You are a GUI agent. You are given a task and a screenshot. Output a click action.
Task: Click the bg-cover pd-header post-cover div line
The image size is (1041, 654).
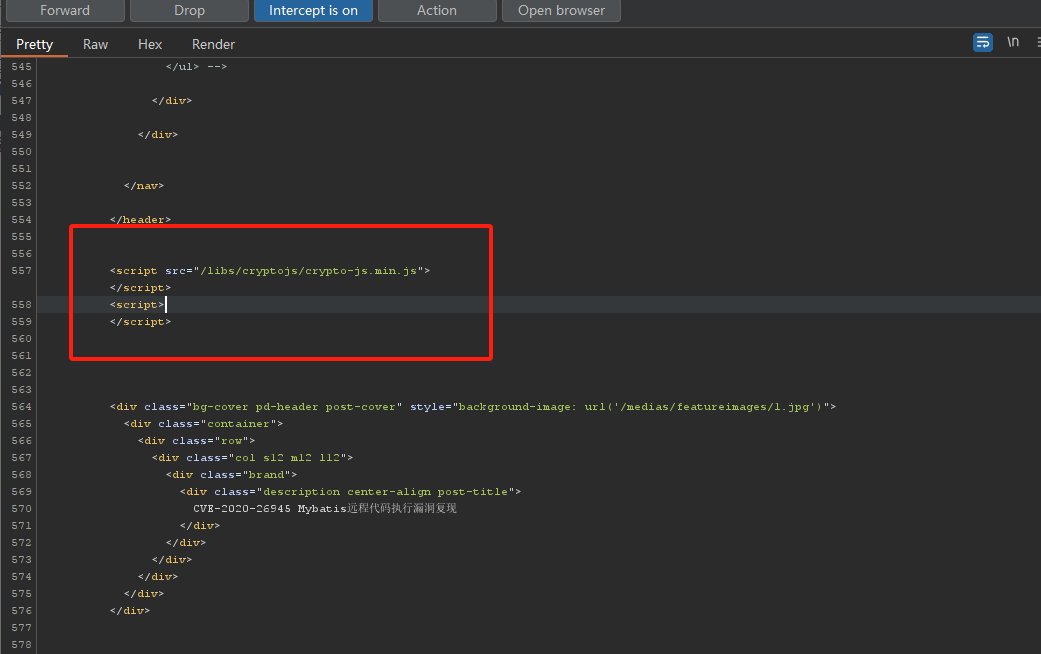click(473, 407)
